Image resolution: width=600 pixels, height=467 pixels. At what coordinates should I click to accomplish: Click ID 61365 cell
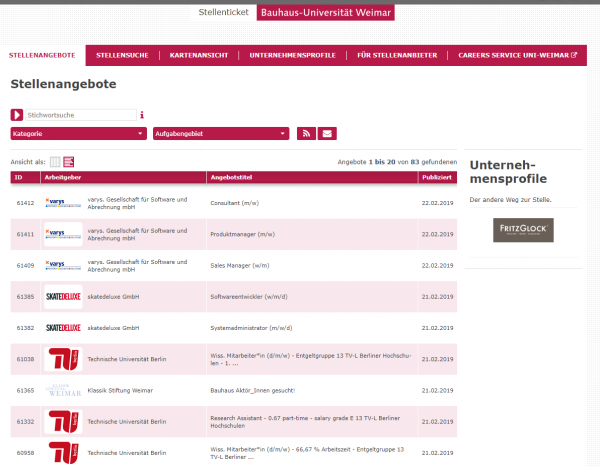tap(25, 390)
